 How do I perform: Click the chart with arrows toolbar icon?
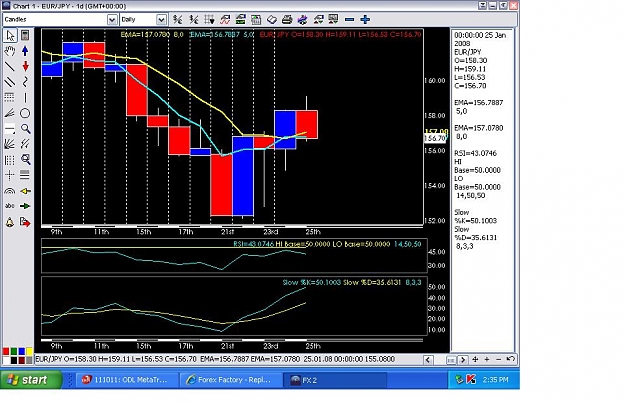click(x=318, y=19)
